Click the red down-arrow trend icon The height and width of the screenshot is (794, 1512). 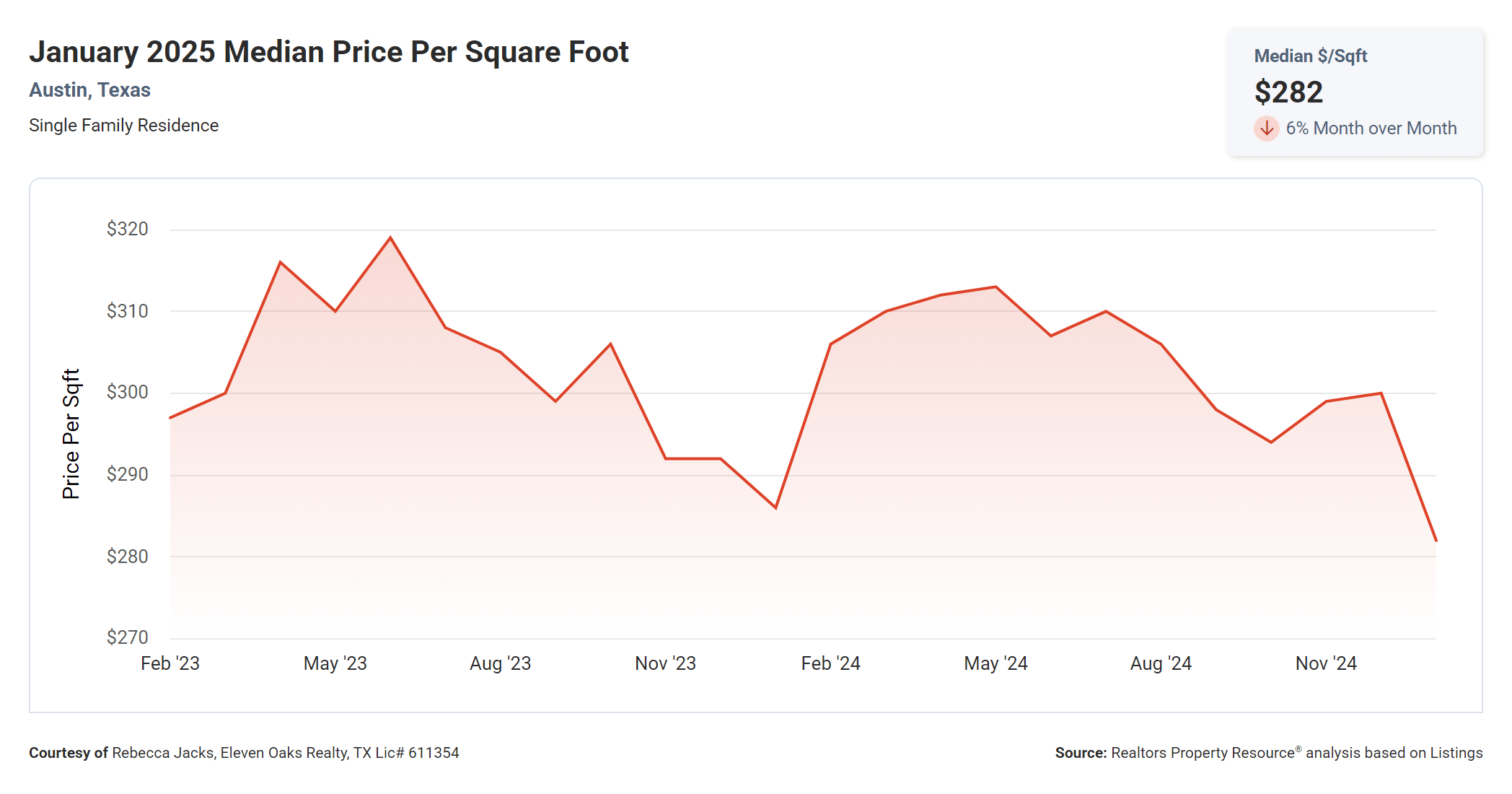tap(1266, 128)
